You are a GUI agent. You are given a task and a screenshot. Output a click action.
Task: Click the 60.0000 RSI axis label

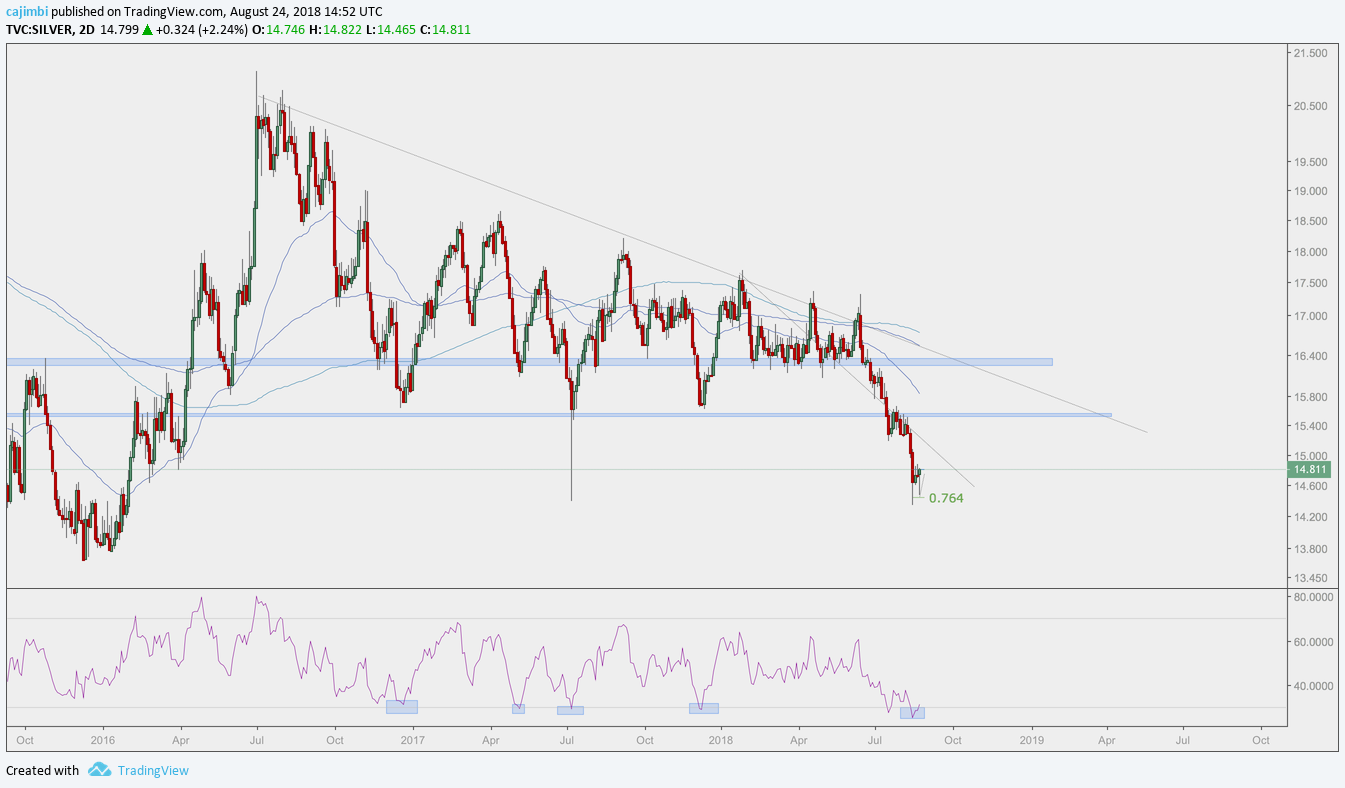(x=1313, y=642)
